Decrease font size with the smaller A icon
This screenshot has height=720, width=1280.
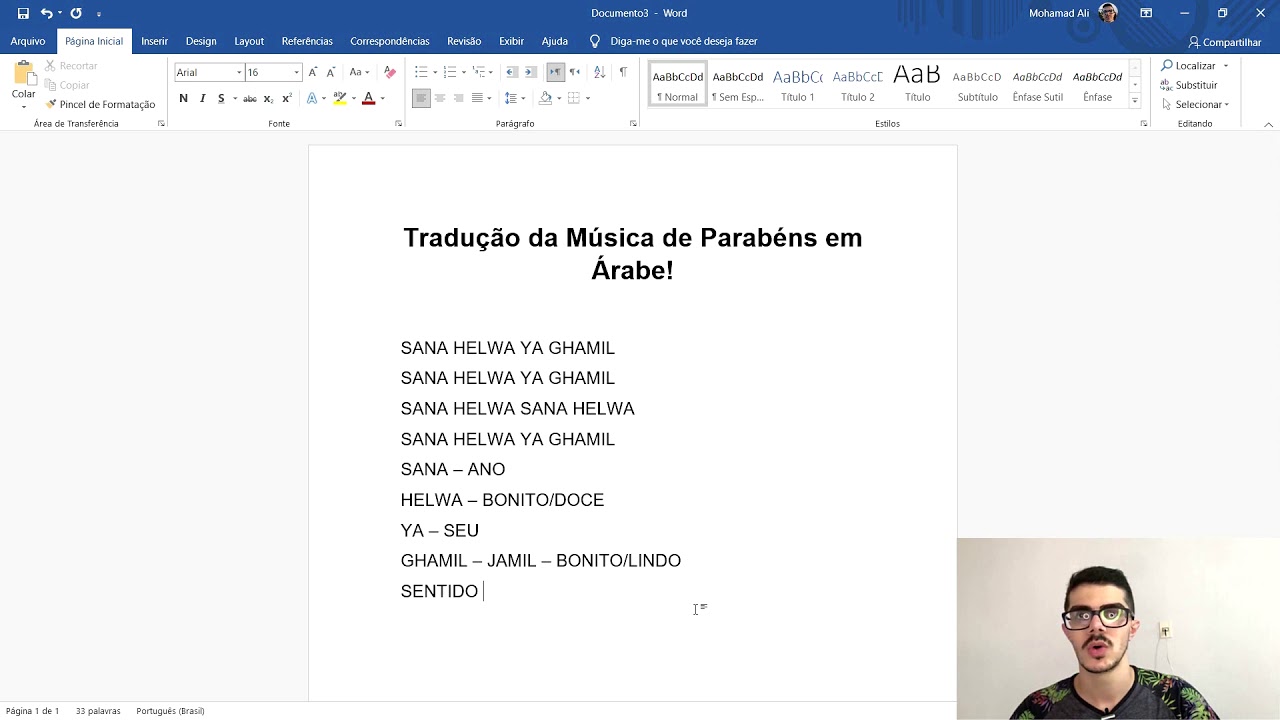pyautogui.click(x=330, y=72)
